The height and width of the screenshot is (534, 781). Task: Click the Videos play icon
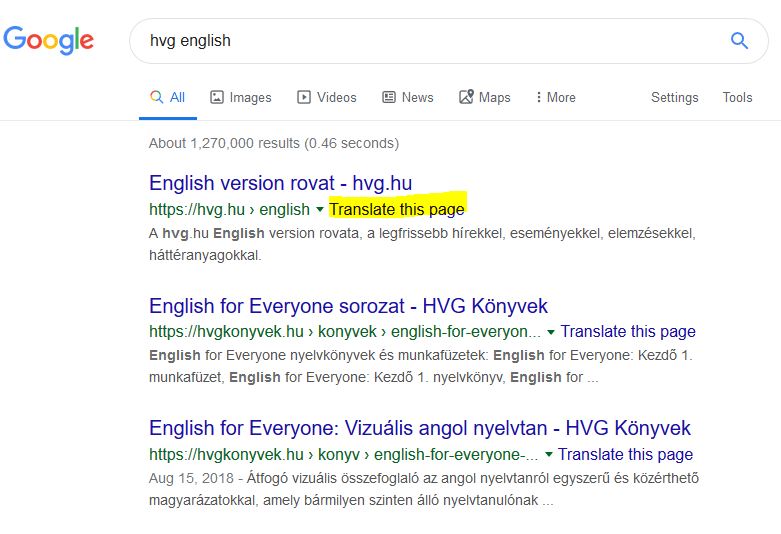304,97
